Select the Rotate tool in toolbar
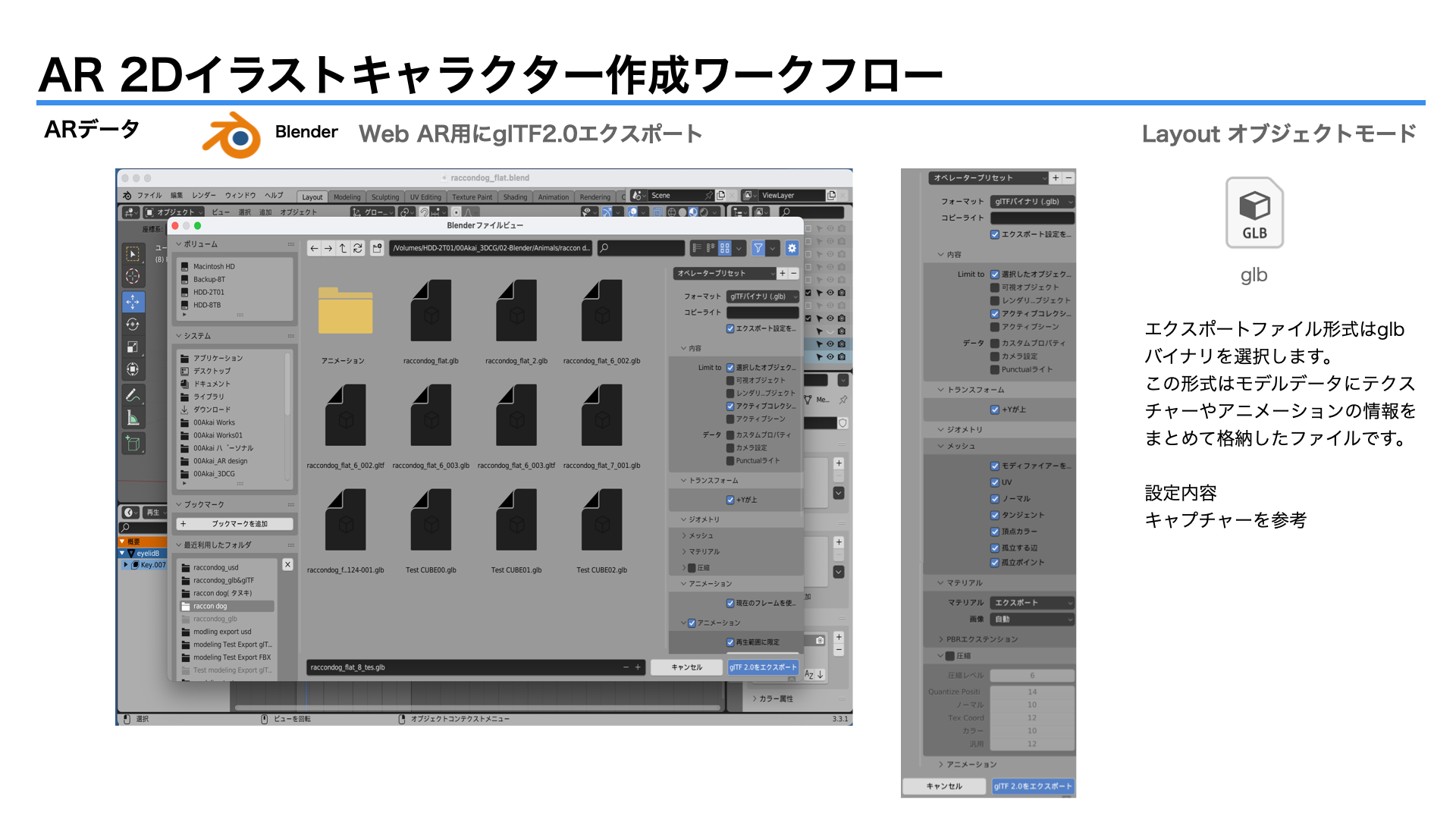Screen dimensions: 1456x819 pyautogui.click(x=133, y=325)
